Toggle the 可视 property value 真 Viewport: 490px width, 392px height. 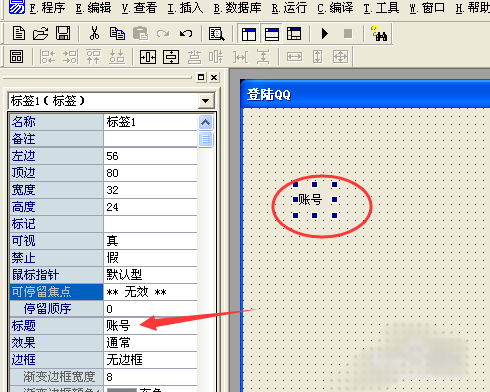click(150, 241)
